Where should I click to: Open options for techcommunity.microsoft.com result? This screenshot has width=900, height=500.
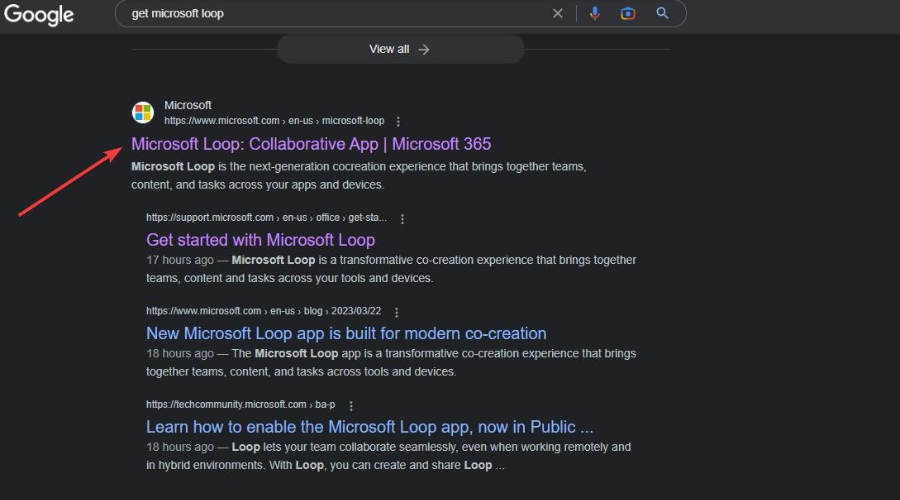pos(351,405)
